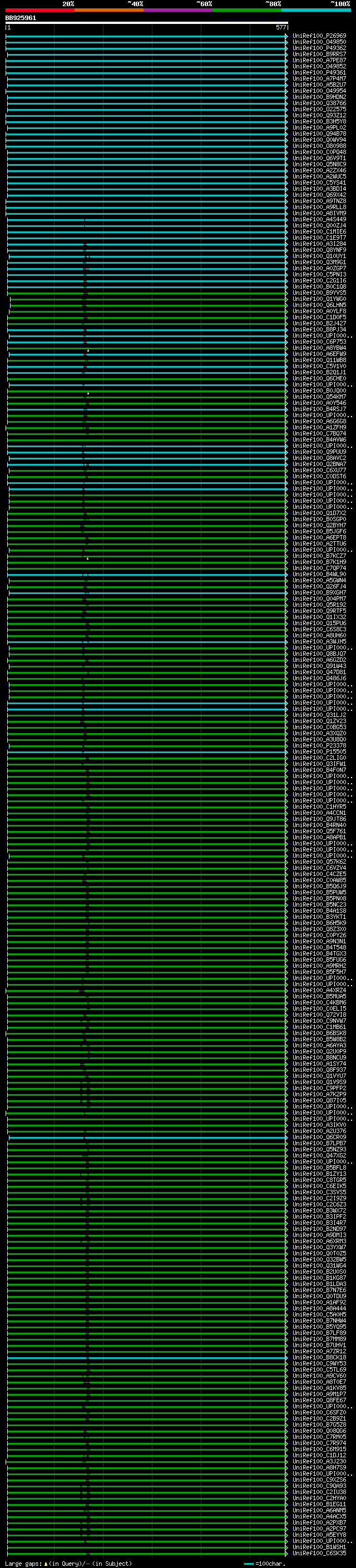
Task: Select hit UniRef100_B8PJ34
Action: pos(319,329)
